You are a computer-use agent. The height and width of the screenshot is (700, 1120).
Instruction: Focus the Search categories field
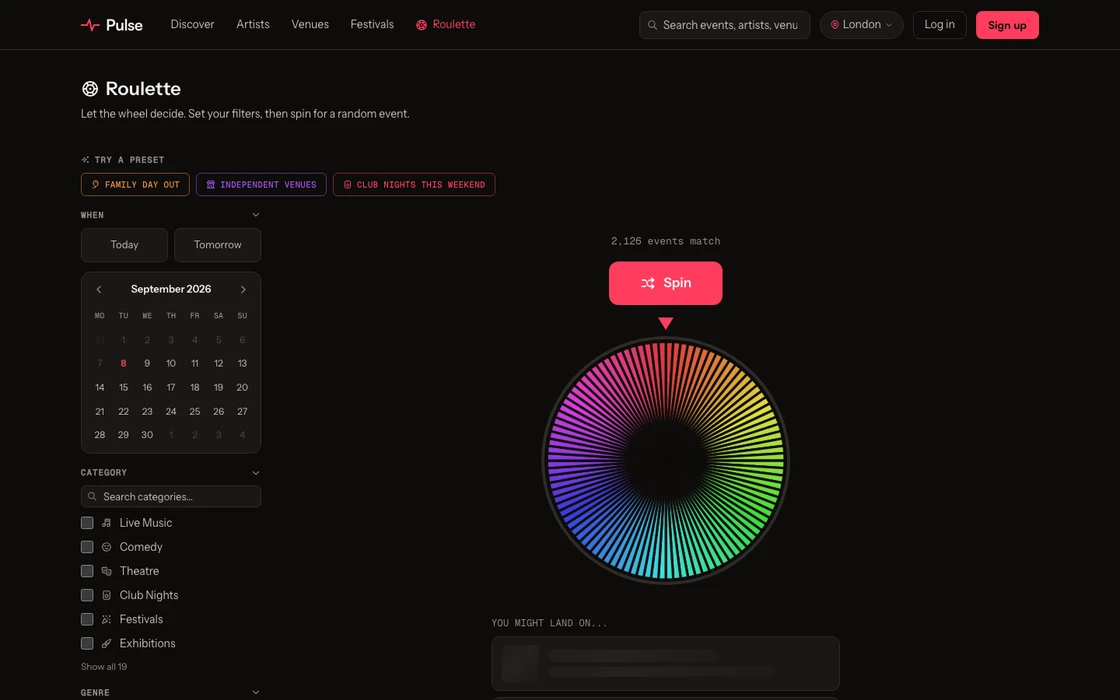coord(171,496)
